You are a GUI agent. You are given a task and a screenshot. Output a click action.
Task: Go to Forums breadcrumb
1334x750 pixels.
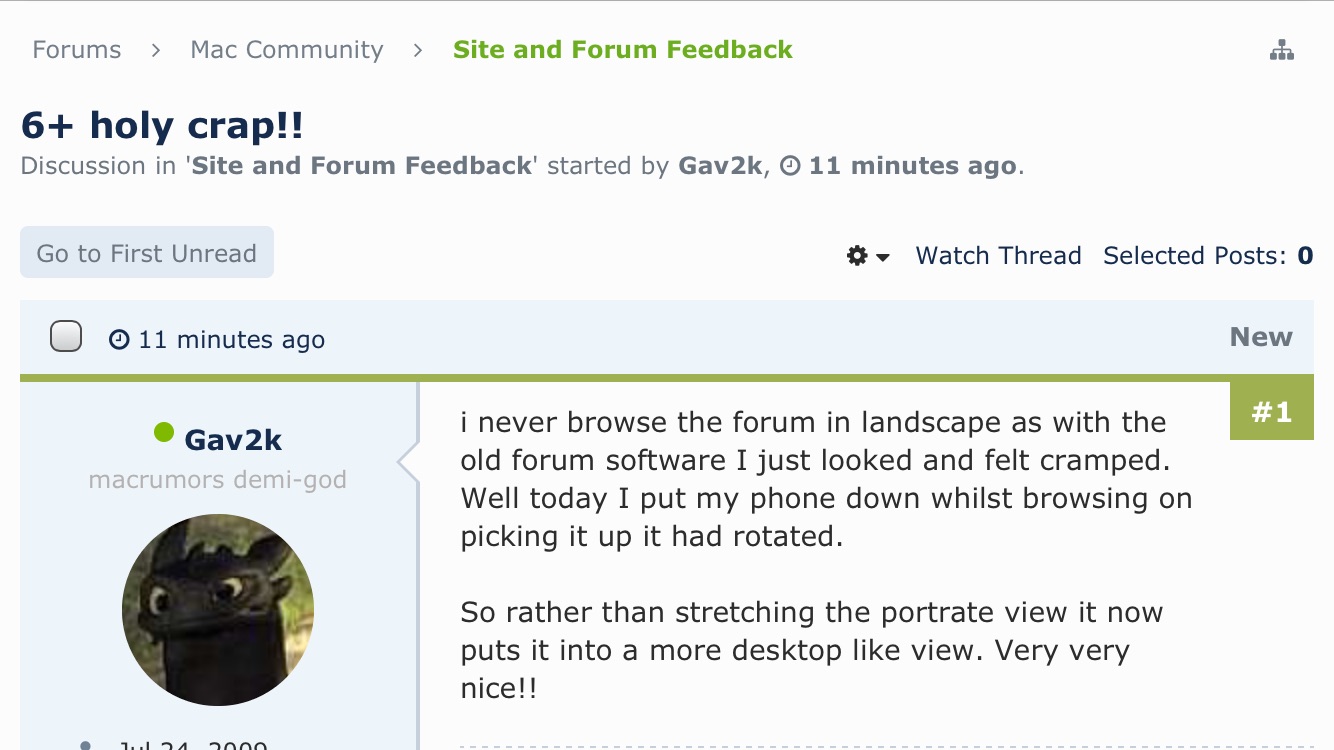tap(77, 50)
